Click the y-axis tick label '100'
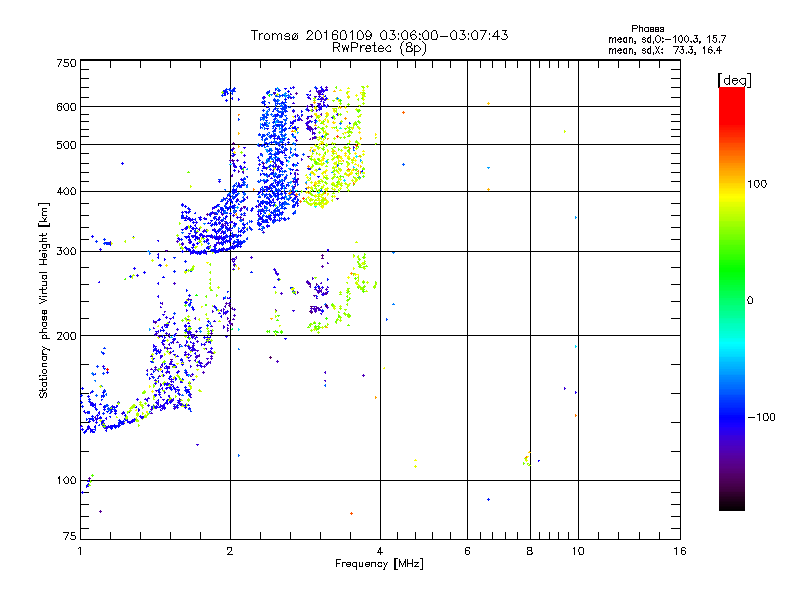Viewport: 800px width, 600px height. tap(66, 481)
